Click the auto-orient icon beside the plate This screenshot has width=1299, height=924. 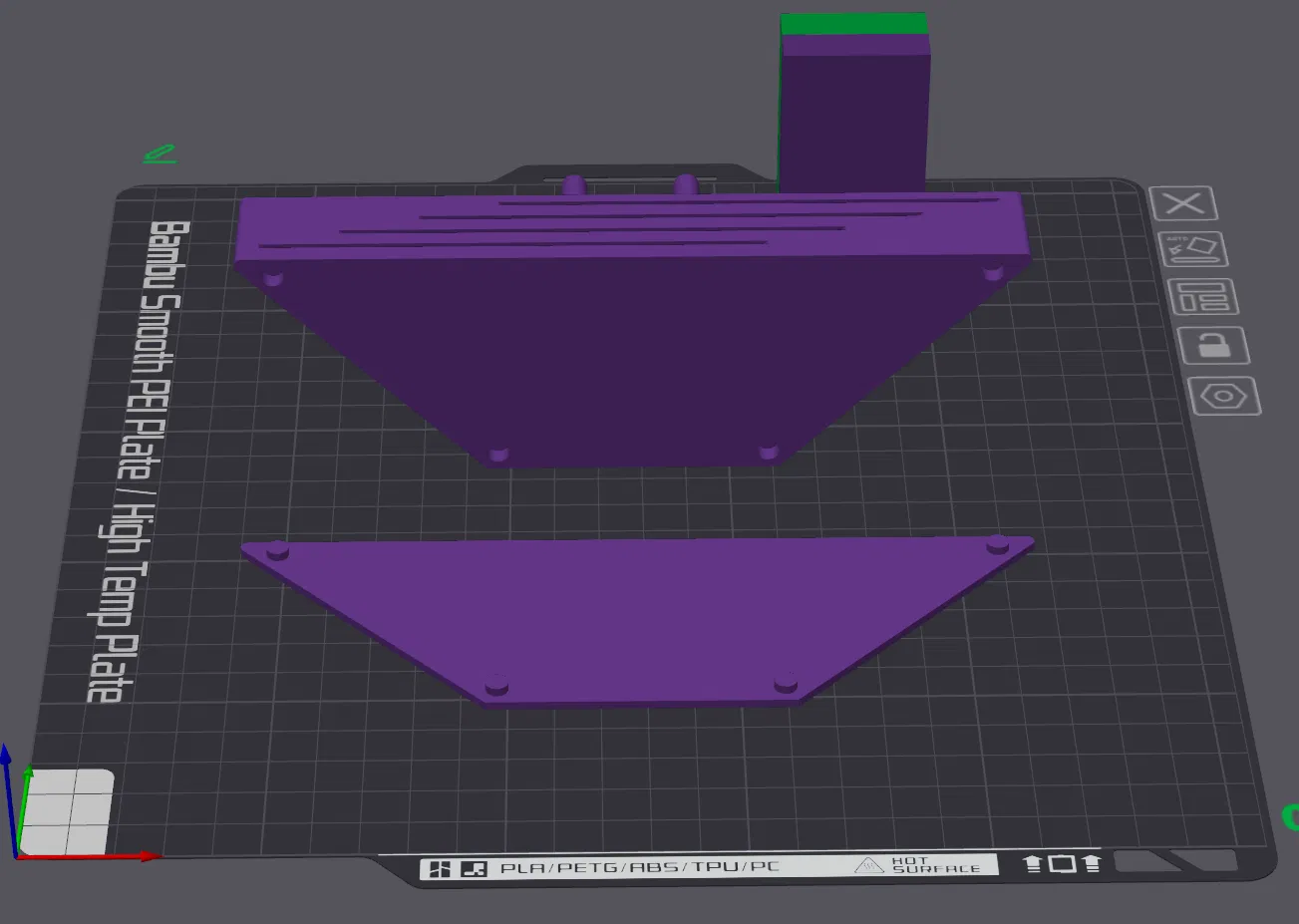(1193, 249)
